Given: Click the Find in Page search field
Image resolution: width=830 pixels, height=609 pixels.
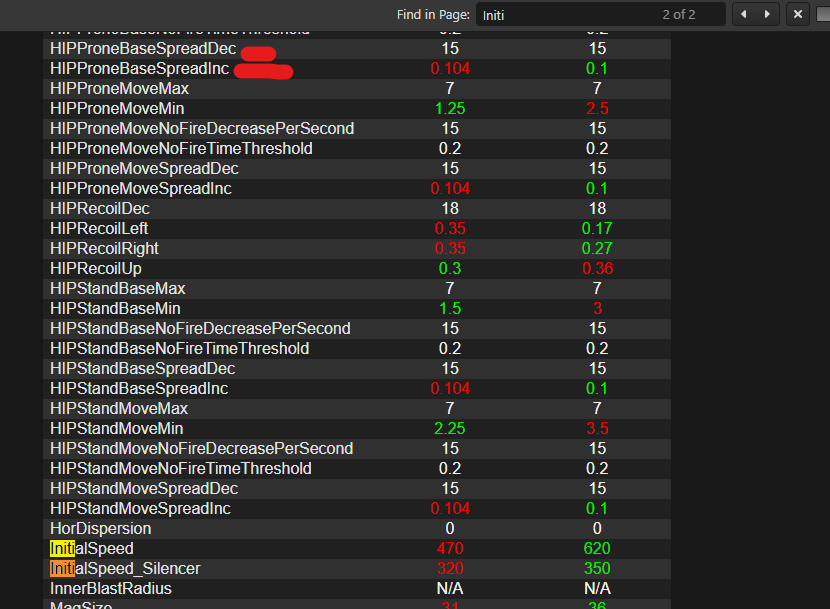Looking at the screenshot, I should coord(601,14).
